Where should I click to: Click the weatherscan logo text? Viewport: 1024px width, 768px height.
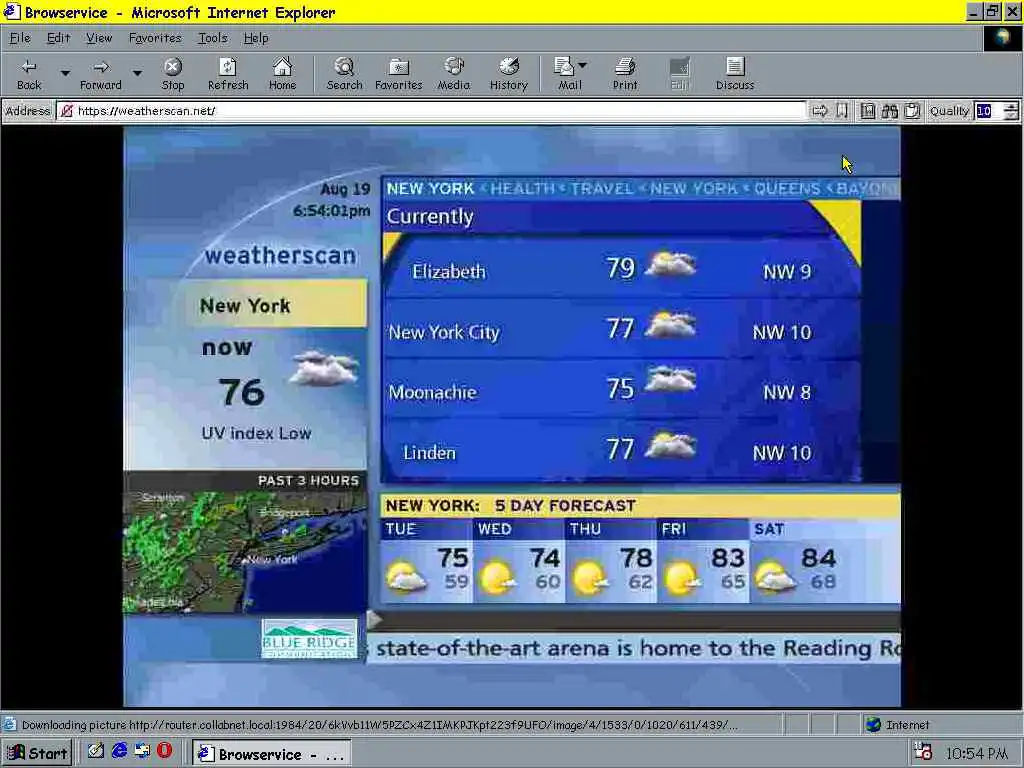click(x=280, y=255)
